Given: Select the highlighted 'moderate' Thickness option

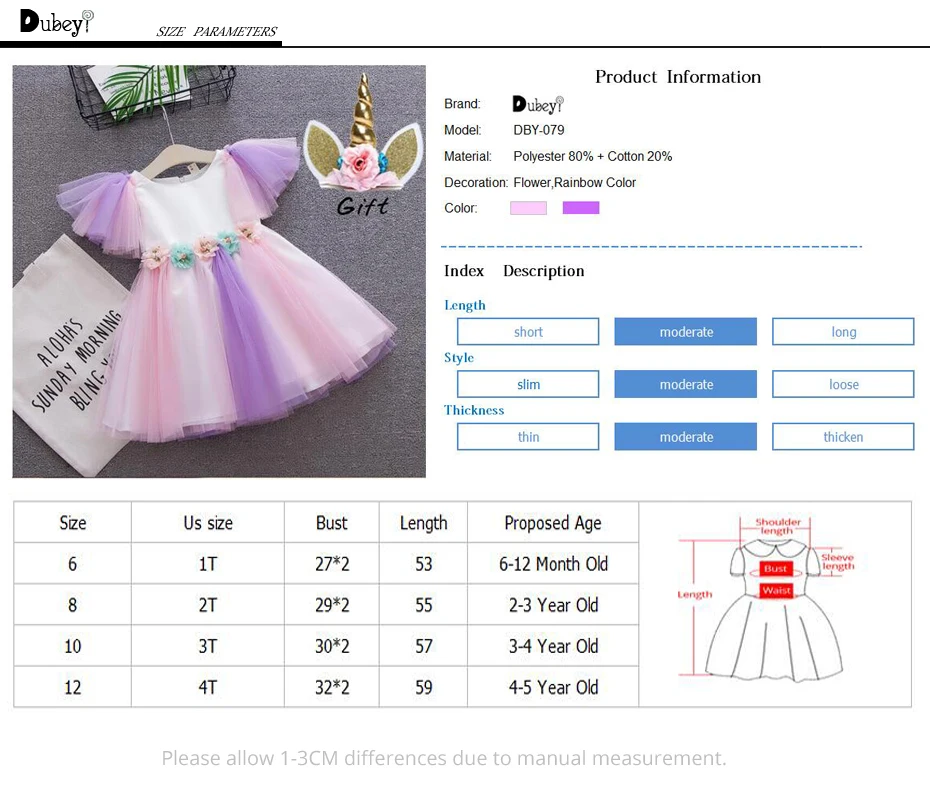Looking at the screenshot, I should [686, 436].
